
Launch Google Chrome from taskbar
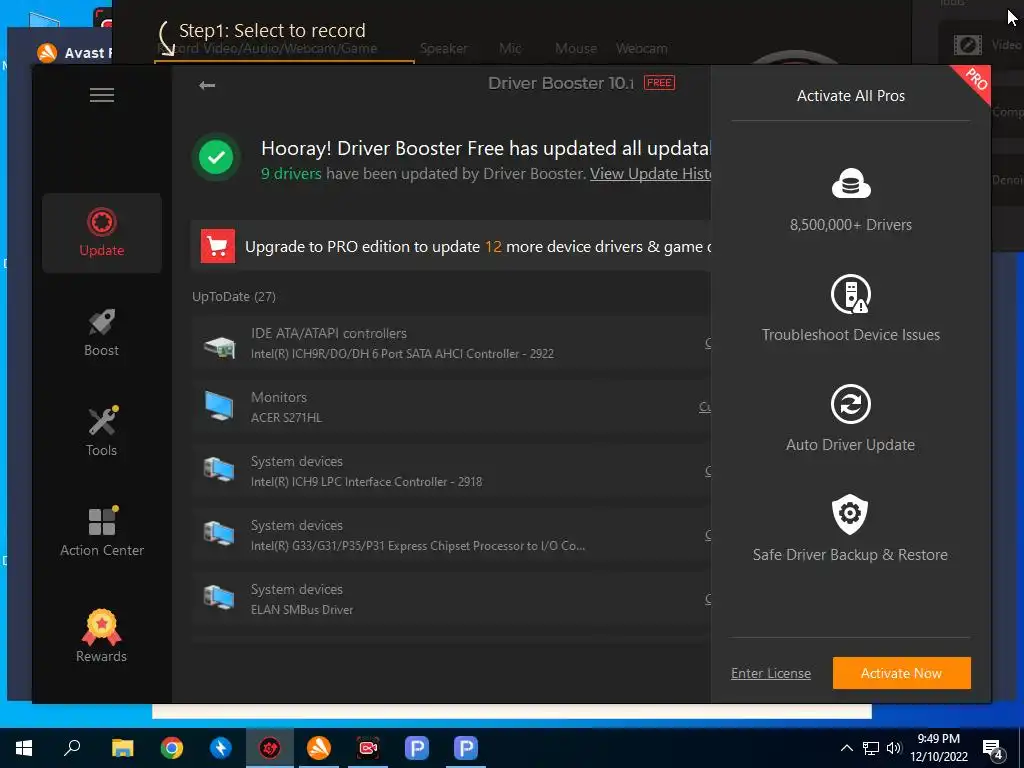pos(172,748)
